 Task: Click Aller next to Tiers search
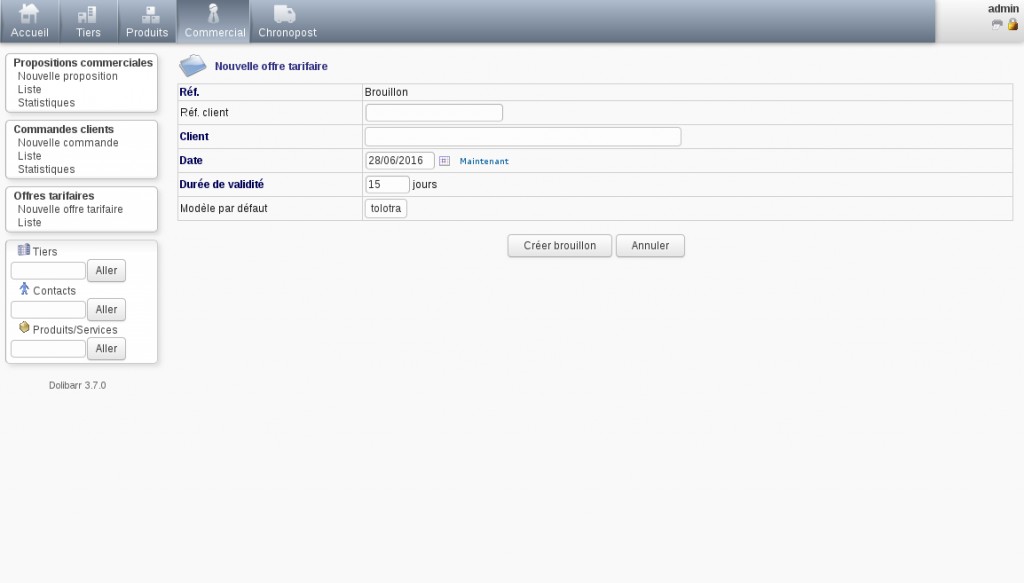[106, 271]
